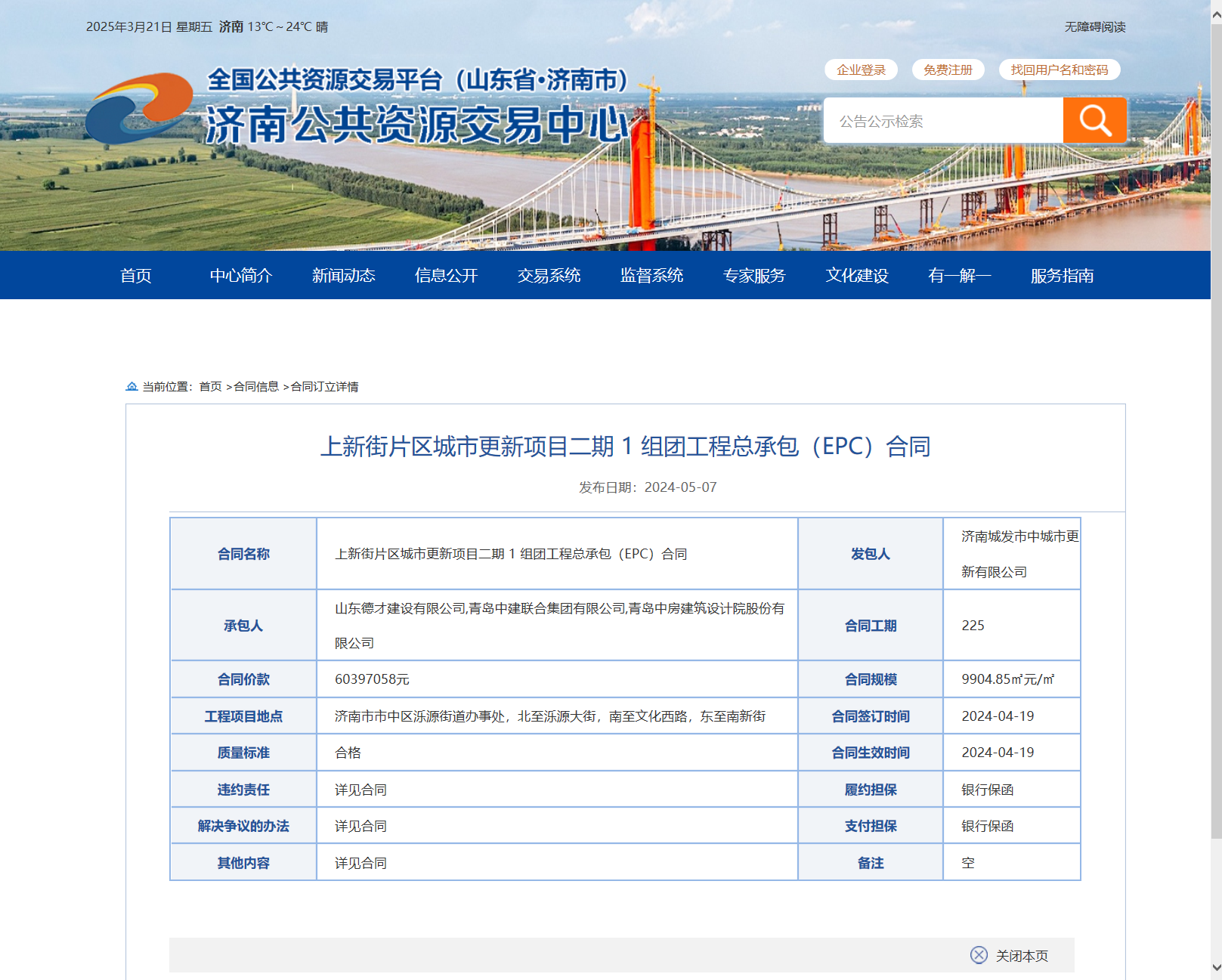Open the 中心简介 menu item

click(x=241, y=276)
